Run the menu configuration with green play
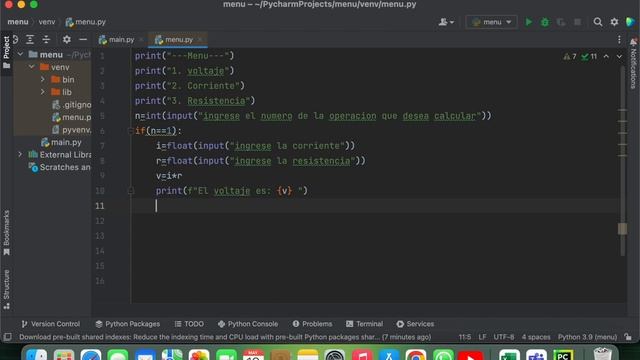The width and height of the screenshot is (640, 360). click(x=529, y=22)
